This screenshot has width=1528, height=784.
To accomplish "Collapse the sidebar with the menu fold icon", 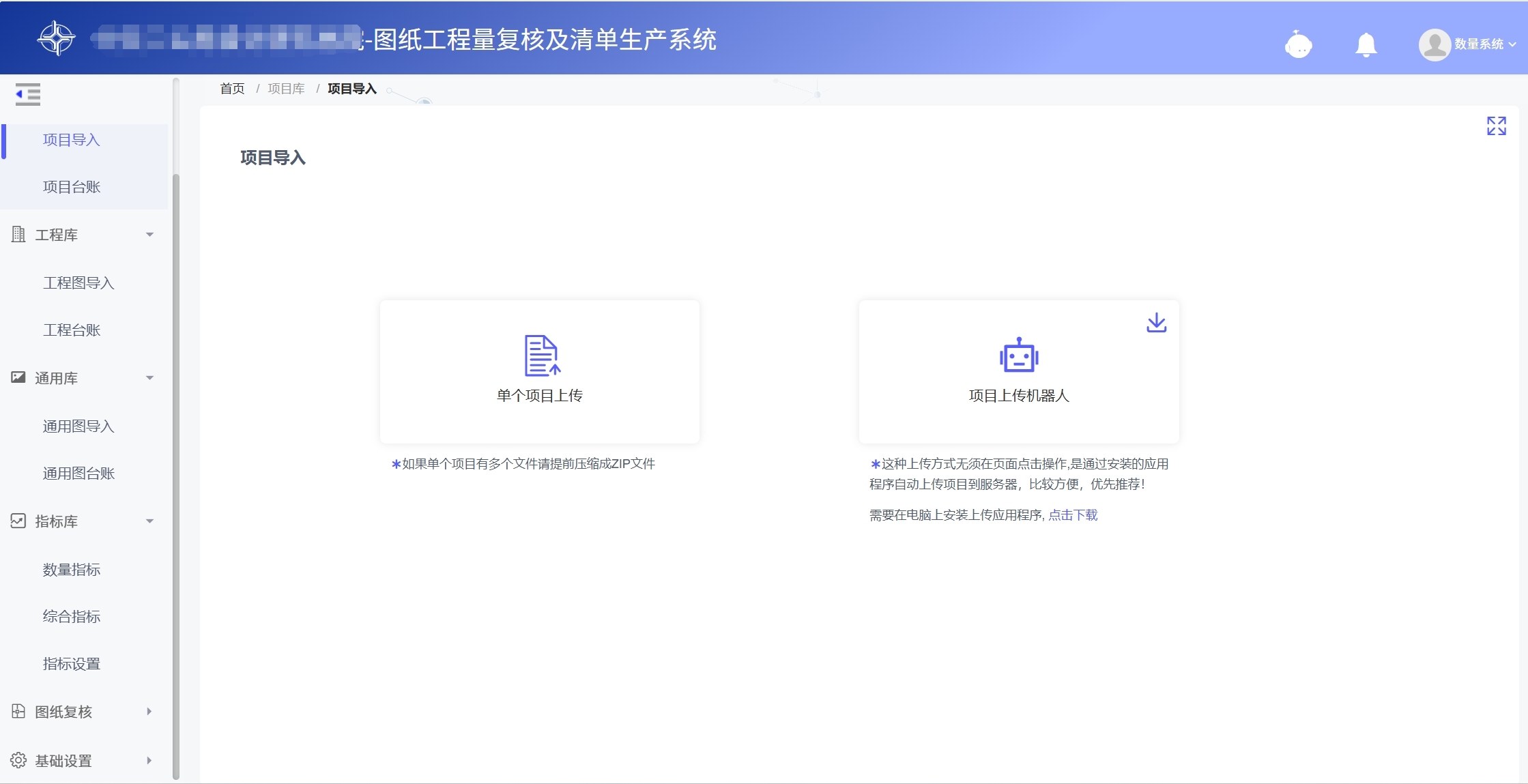I will tap(28, 94).
